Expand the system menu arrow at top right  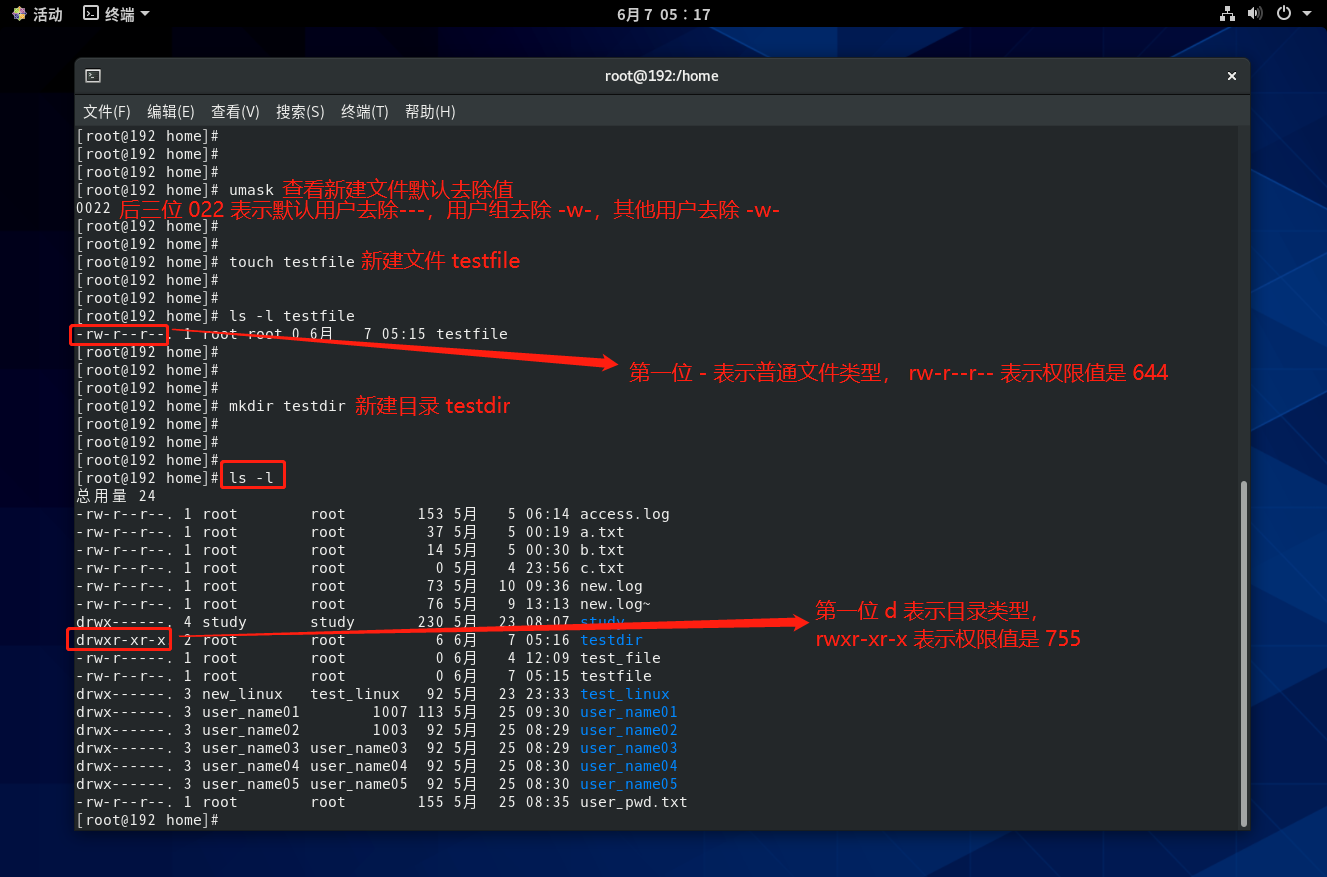tap(1307, 14)
